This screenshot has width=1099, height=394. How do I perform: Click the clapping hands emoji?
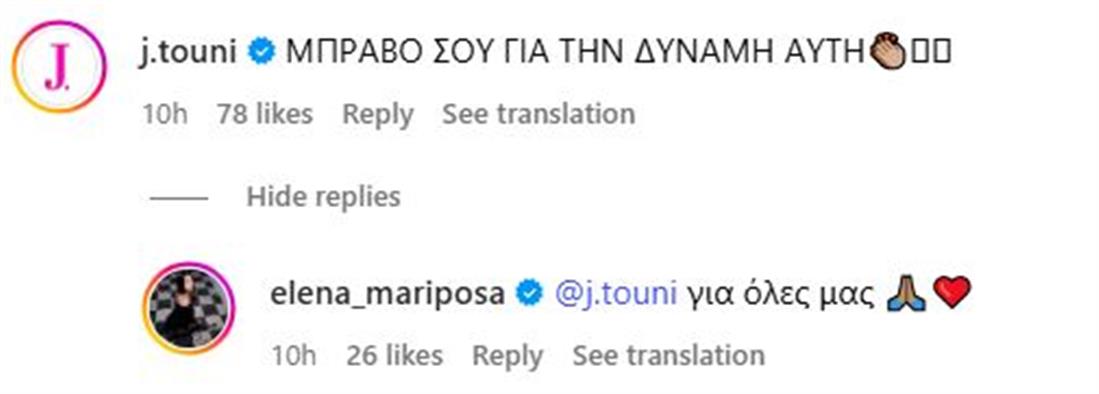[x=887, y=53]
